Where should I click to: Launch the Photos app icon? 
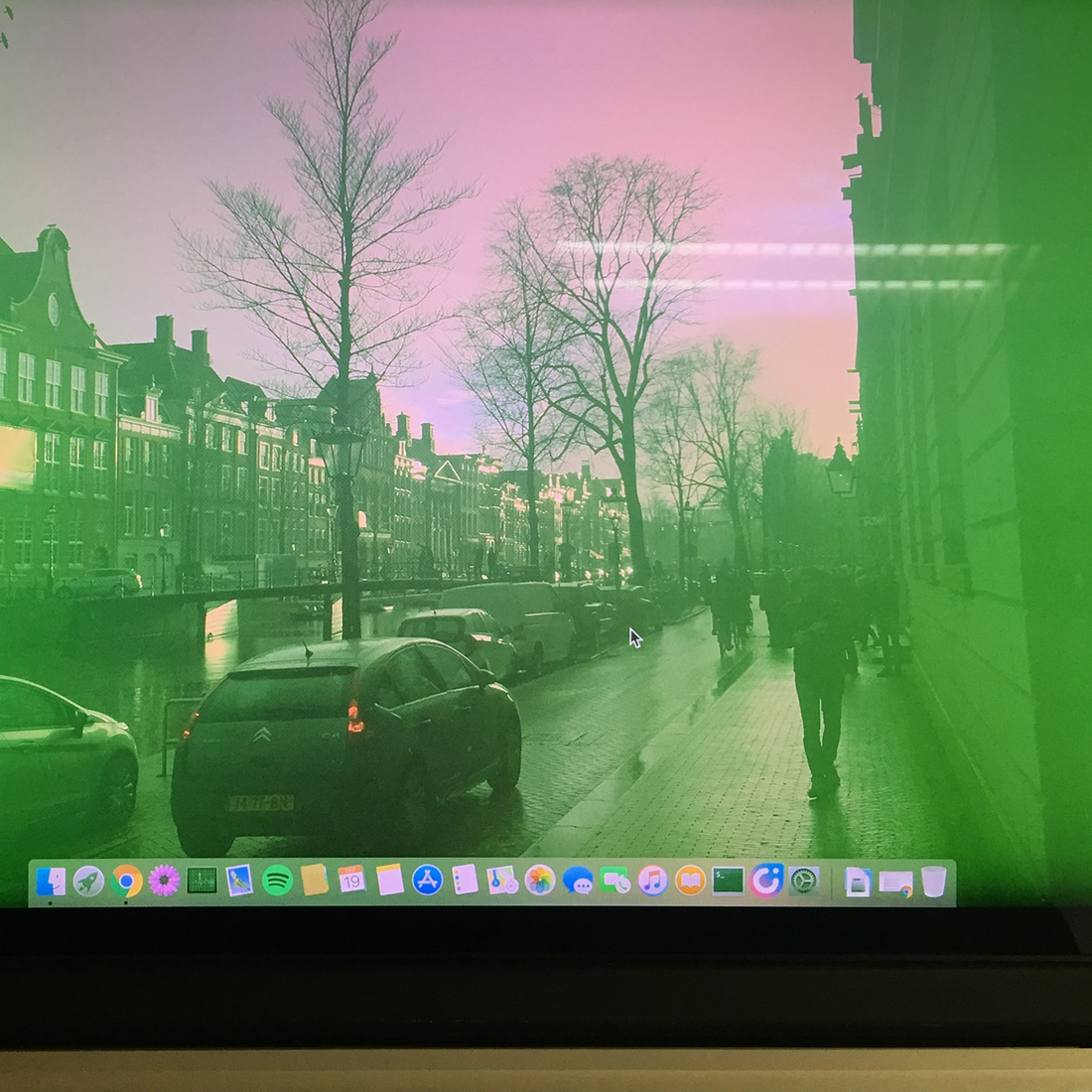tap(540, 881)
